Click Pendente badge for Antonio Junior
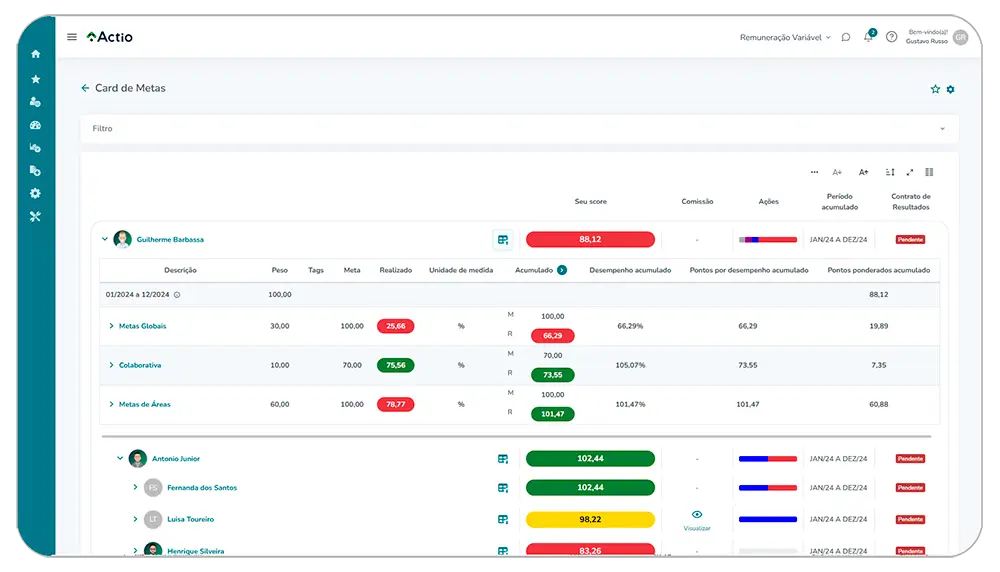 coord(910,459)
